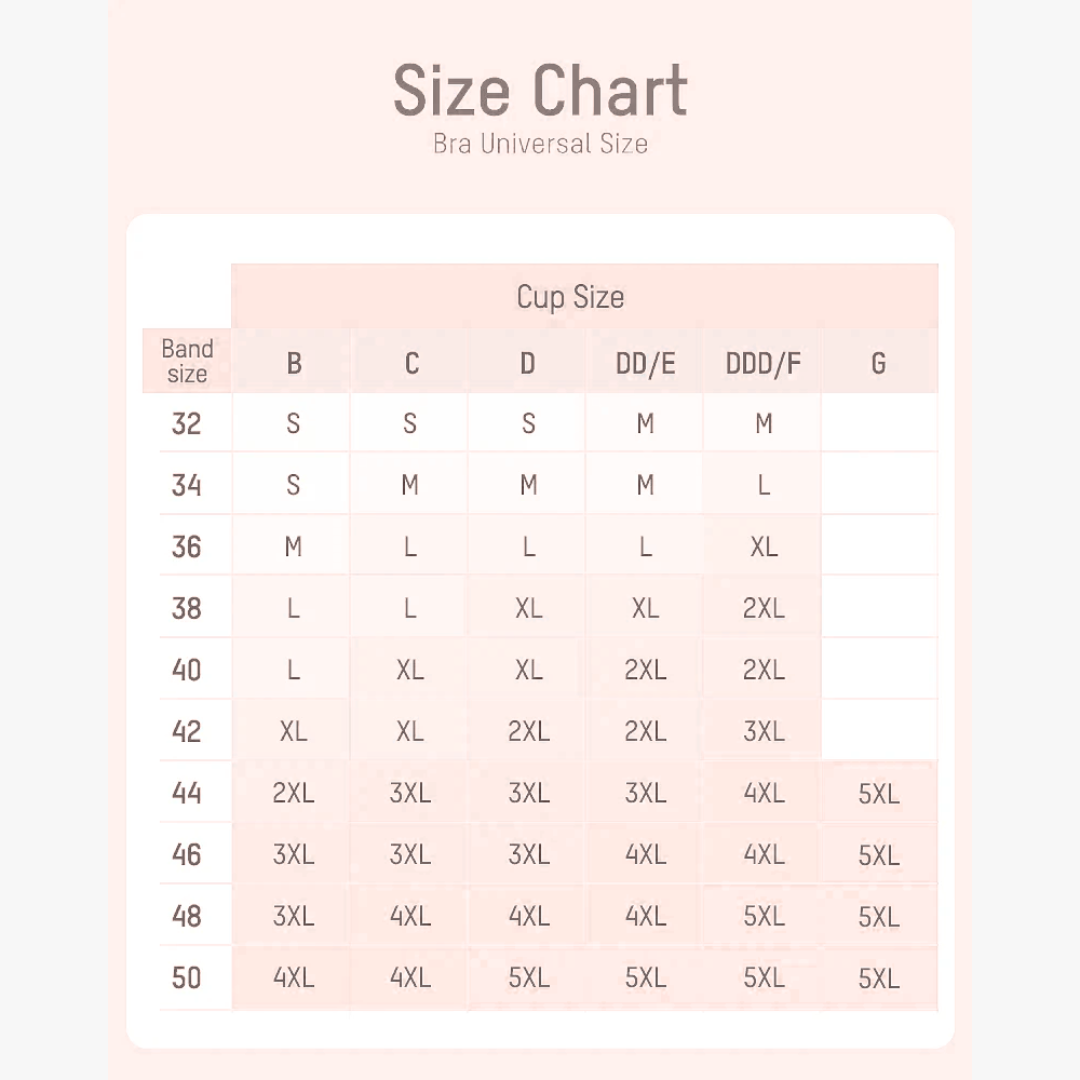Click the 2XL cell for band 44, B cup

pyautogui.click(x=293, y=793)
